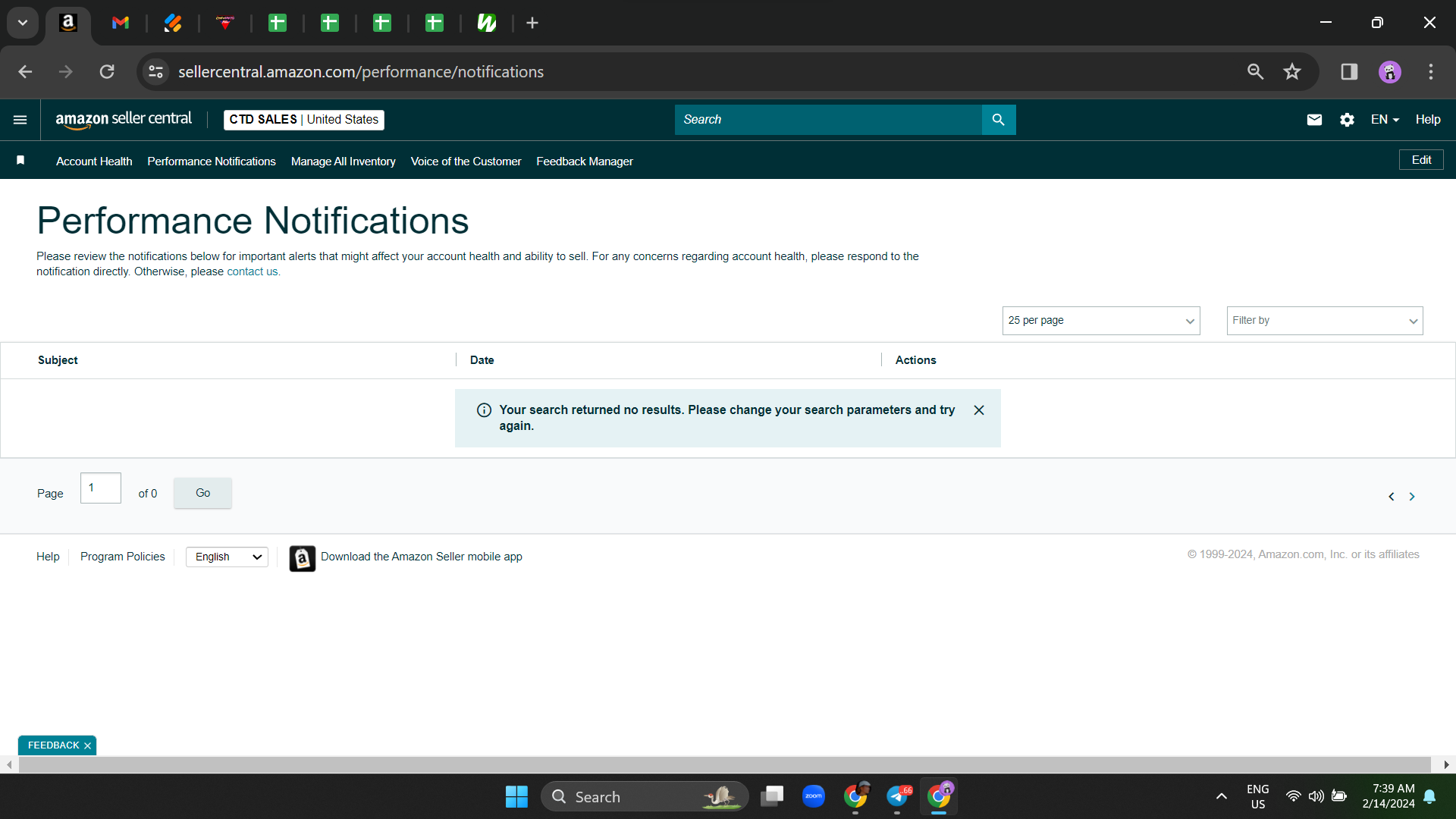
Task: Click the FEEDBACK button
Action: pos(53,746)
